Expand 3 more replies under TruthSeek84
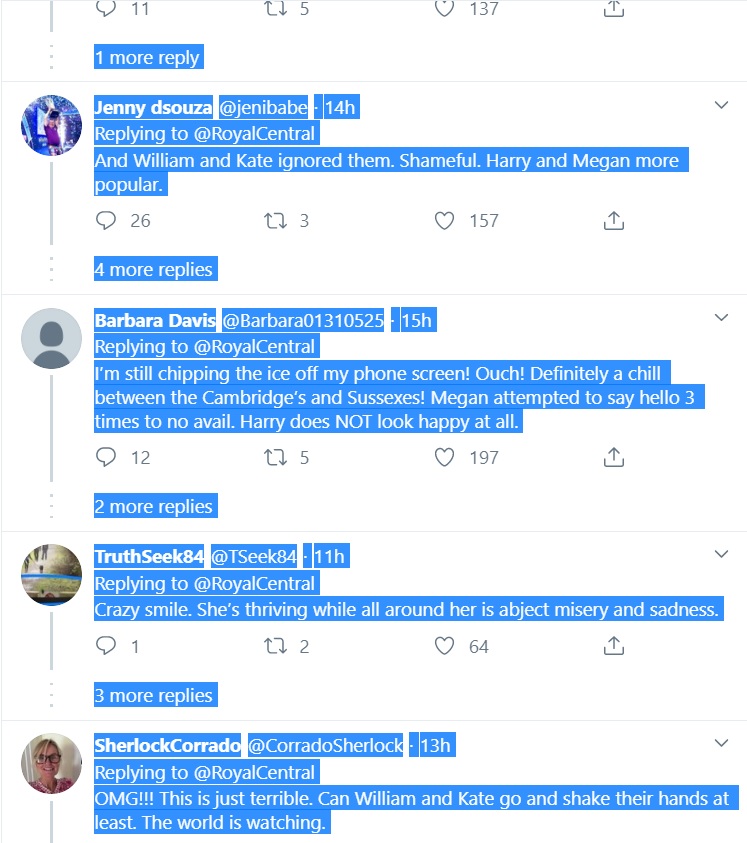 tap(153, 696)
